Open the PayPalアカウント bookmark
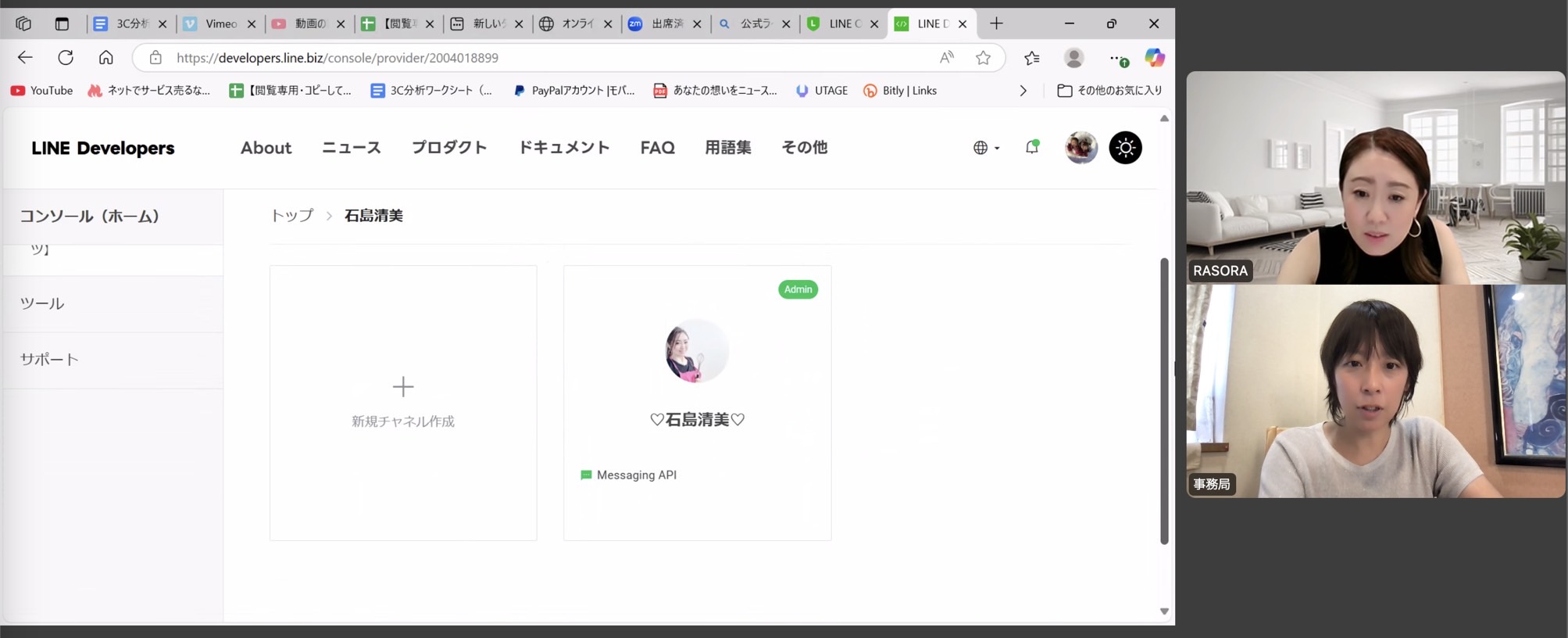The image size is (1568, 638). 573,91
